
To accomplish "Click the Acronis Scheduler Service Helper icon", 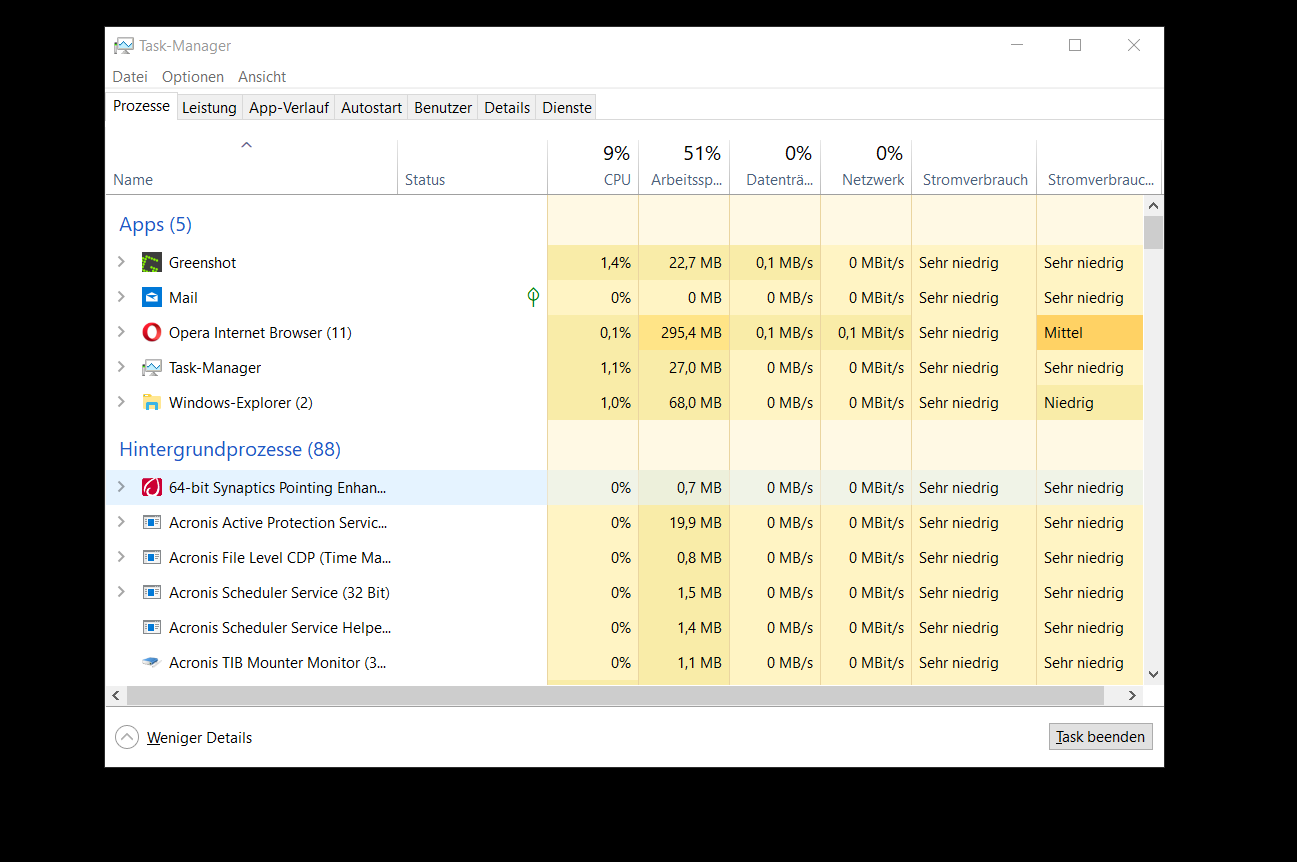I will pyautogui.click(x=152, y=628).
